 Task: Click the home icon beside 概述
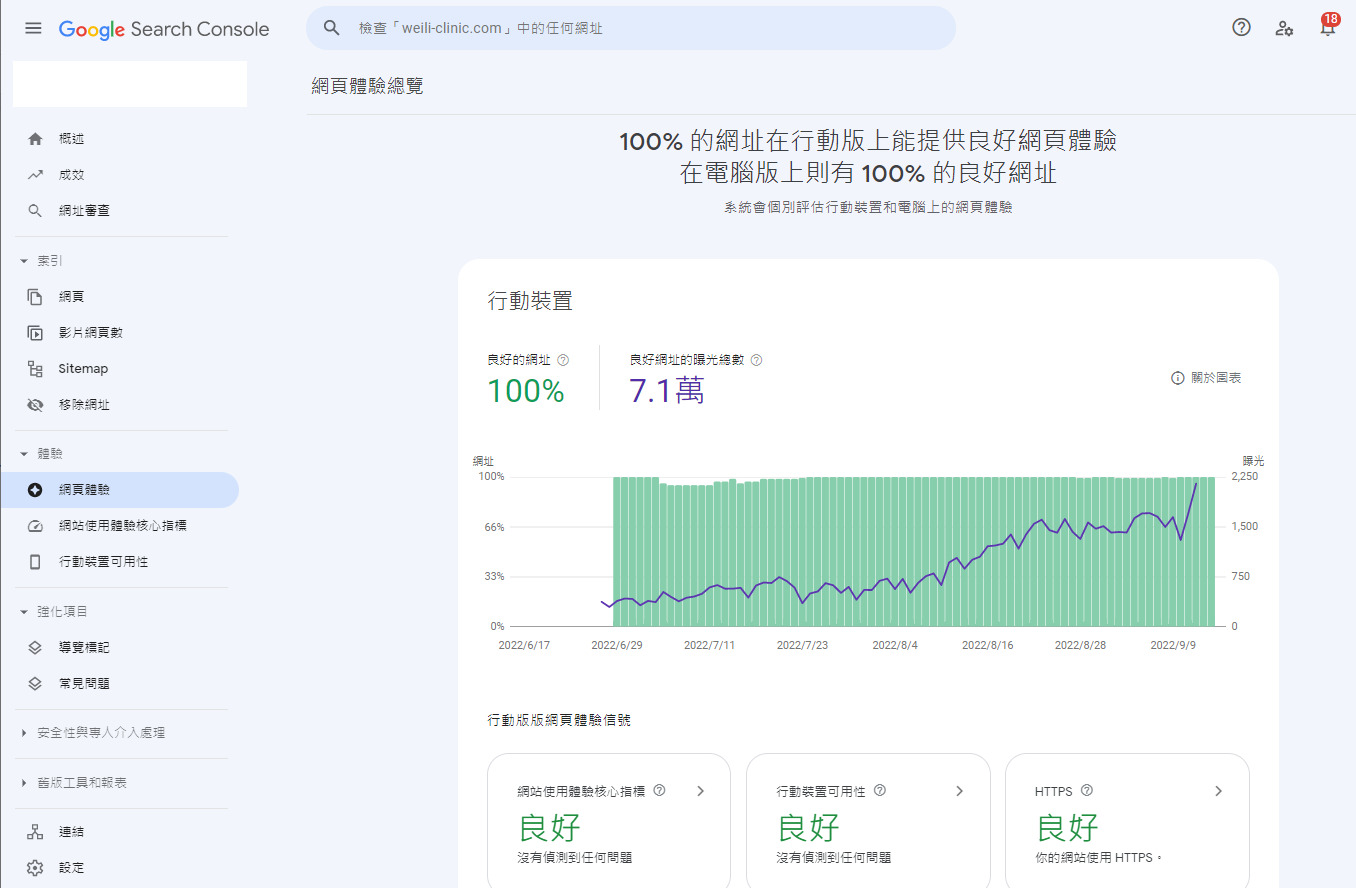point(36,139)
